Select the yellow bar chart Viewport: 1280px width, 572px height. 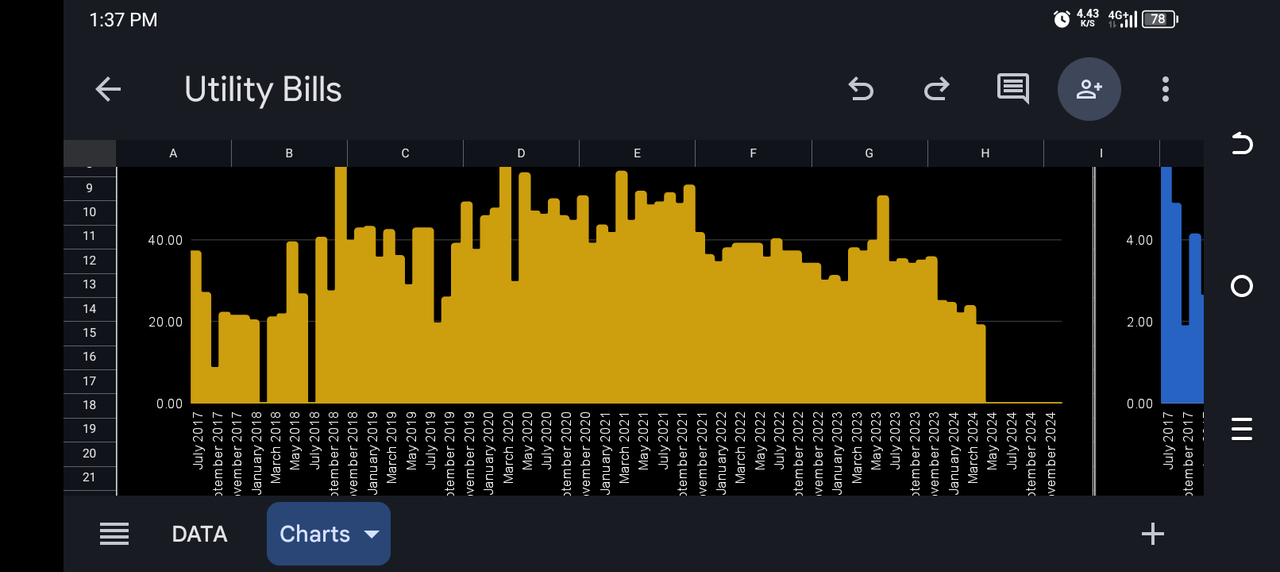coord(605,330)
